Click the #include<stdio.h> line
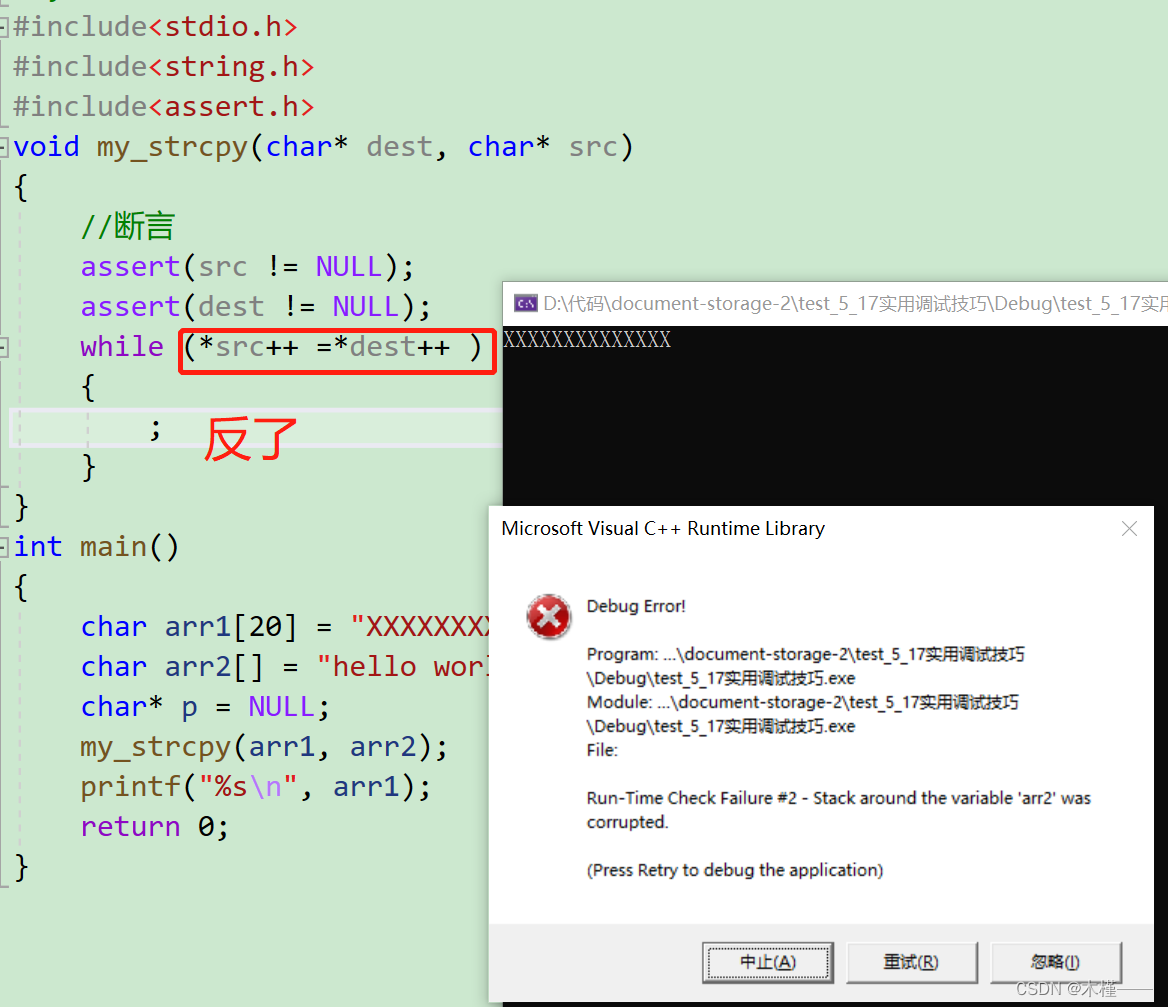 coord(156,28)
